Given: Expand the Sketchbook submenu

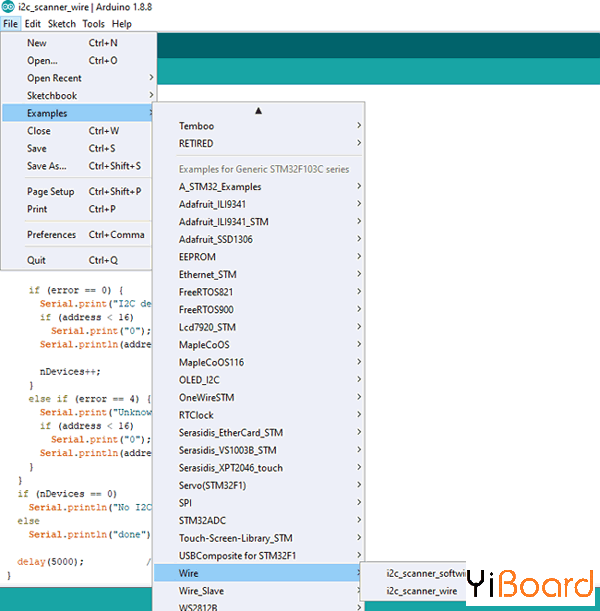Looking at the screenshot, I should pyautogui.click(x=52, y=96).
